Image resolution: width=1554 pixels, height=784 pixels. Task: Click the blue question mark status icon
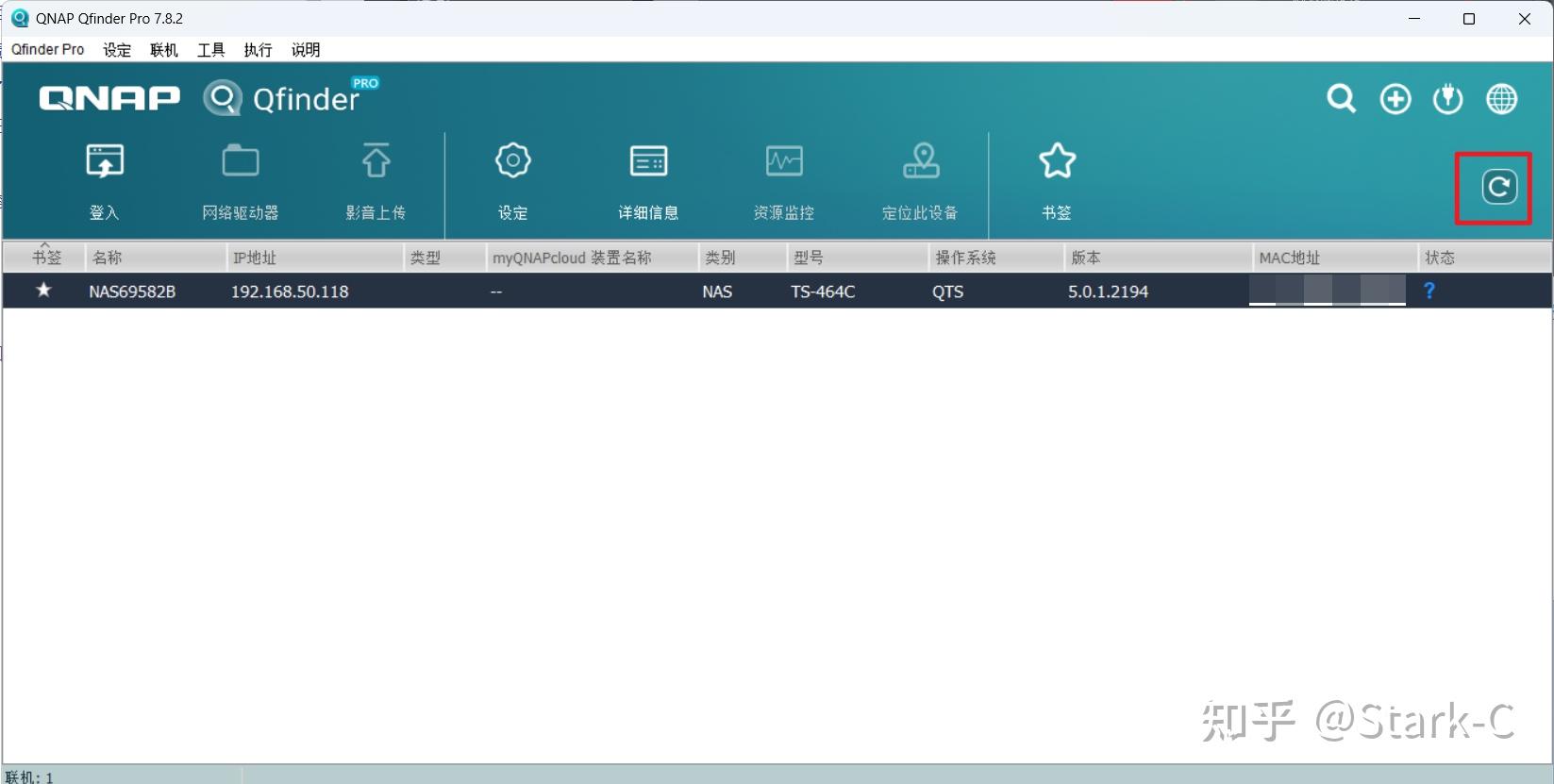1429,291
